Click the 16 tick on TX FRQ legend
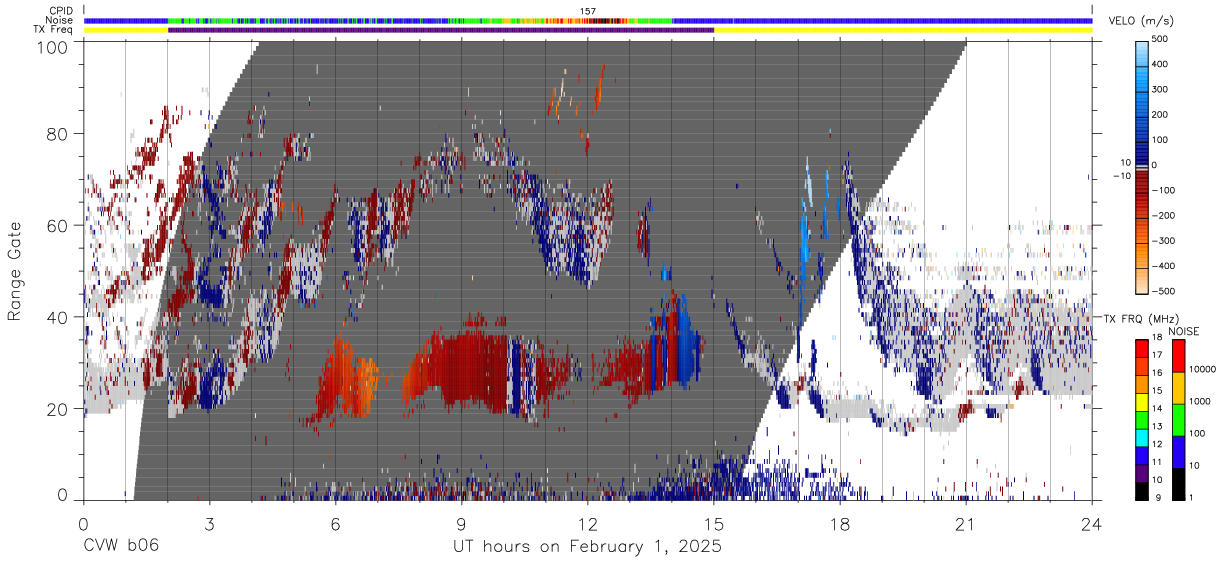Screen dimensions: 1228x567 (1159, 372)
